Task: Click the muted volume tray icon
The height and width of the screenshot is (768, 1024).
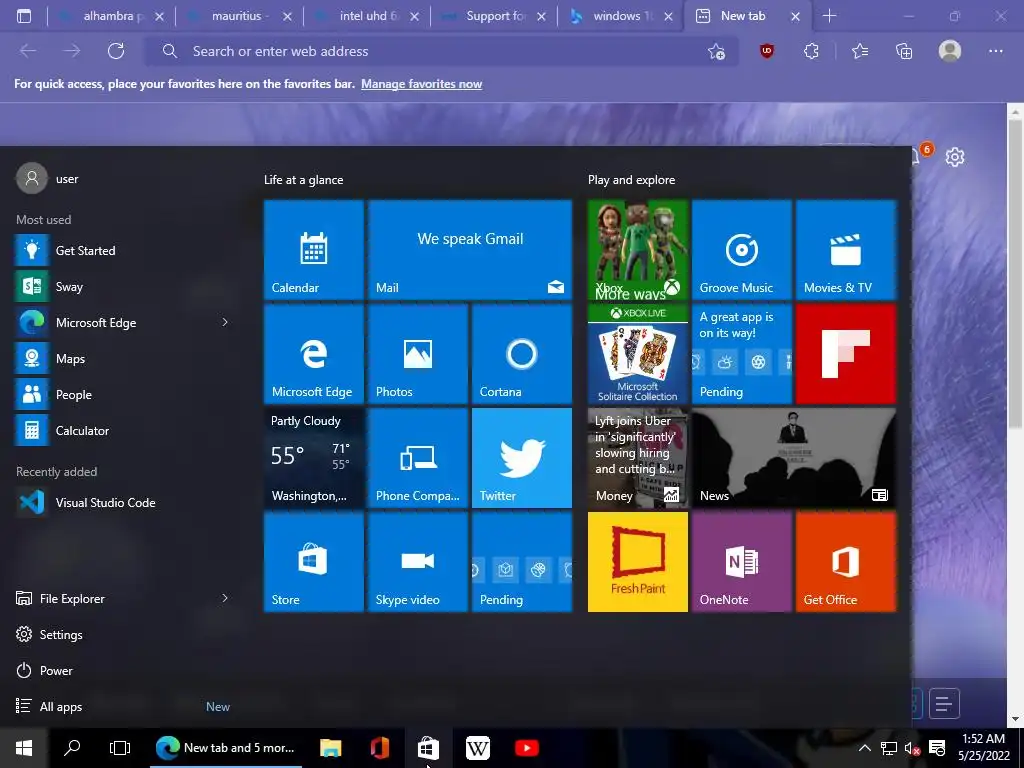Action: pyautogui.click(x=912, y=748)
